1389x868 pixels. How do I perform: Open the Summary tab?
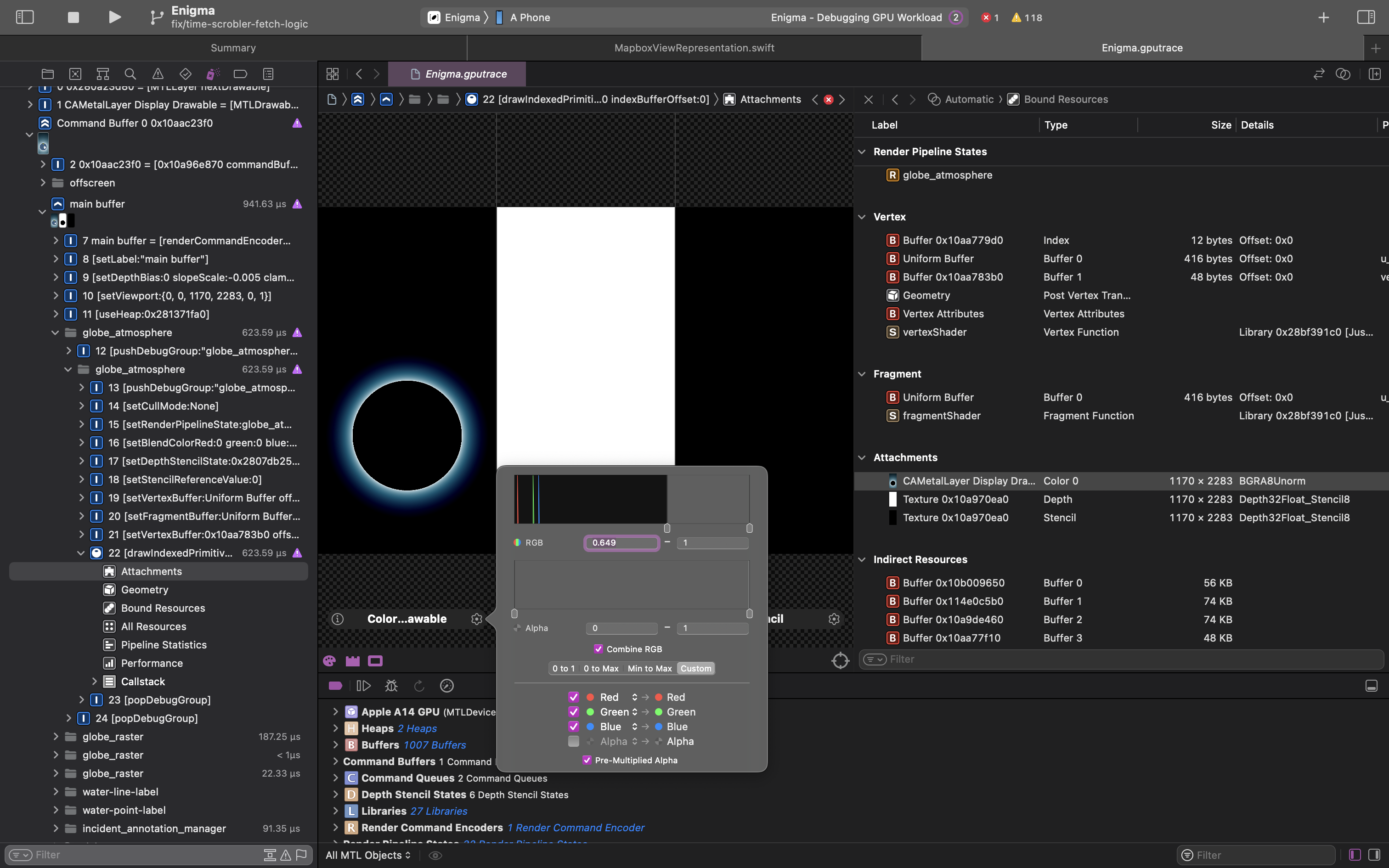(233, 48)
